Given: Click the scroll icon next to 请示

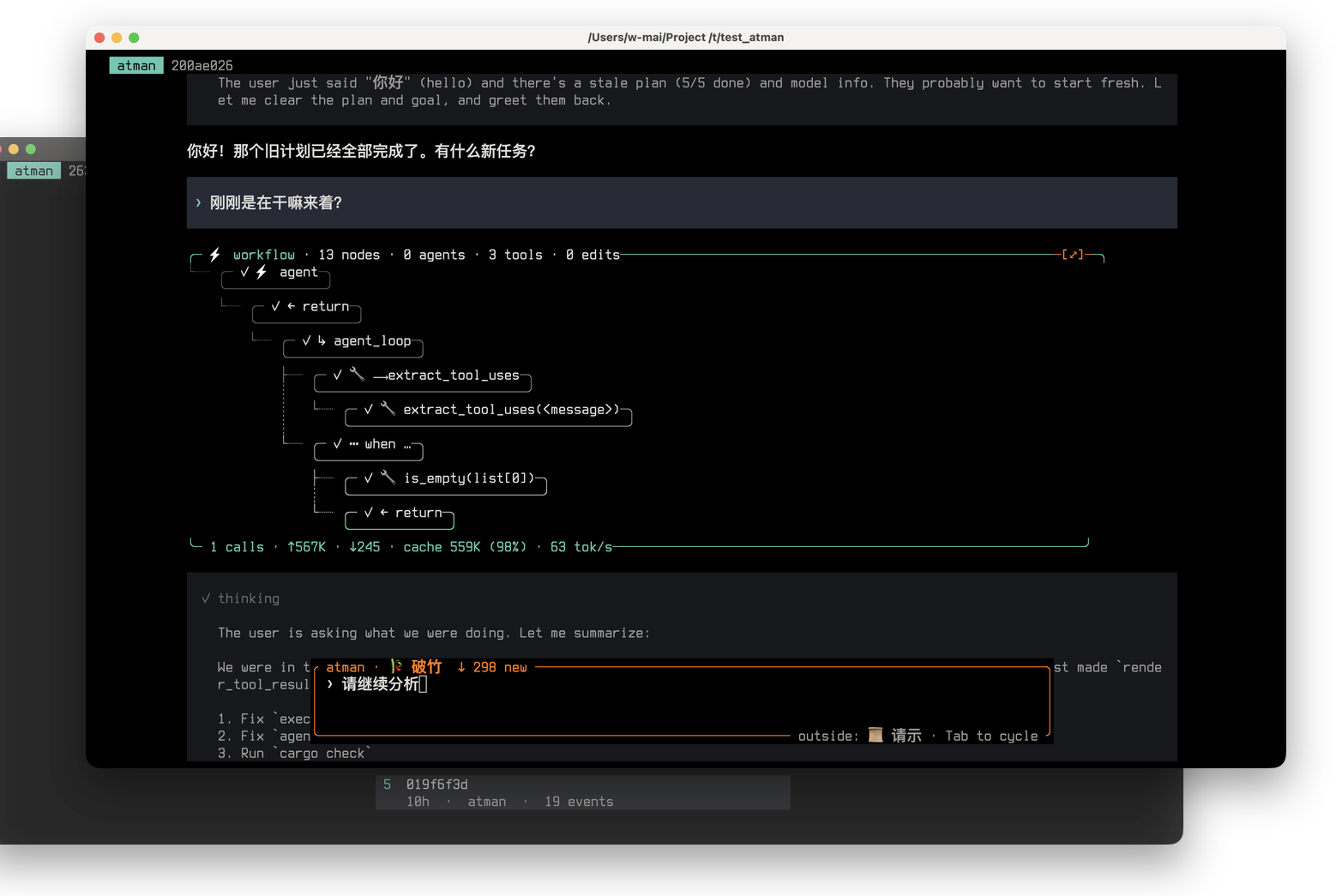Looking at the screenshot, I should click(x=876, y=735).
